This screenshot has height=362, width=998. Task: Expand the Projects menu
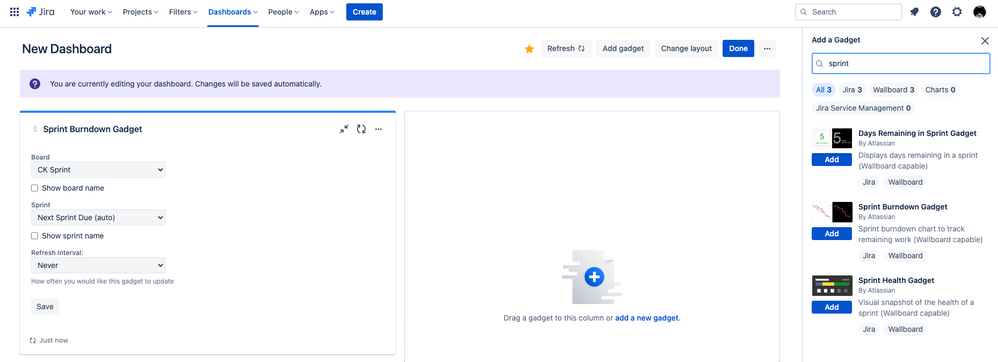(141, 12)
